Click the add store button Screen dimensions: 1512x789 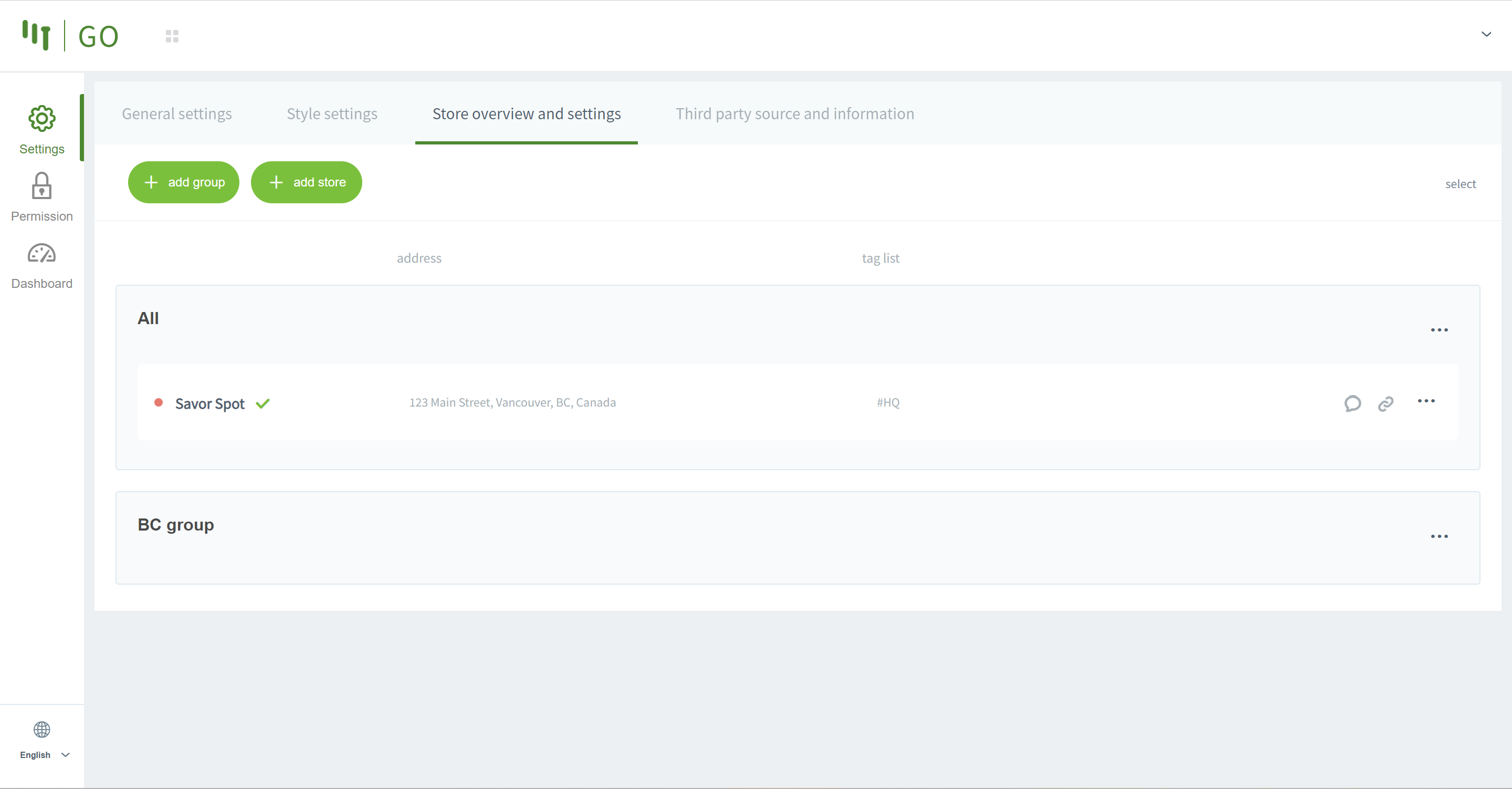pos(307,182)
